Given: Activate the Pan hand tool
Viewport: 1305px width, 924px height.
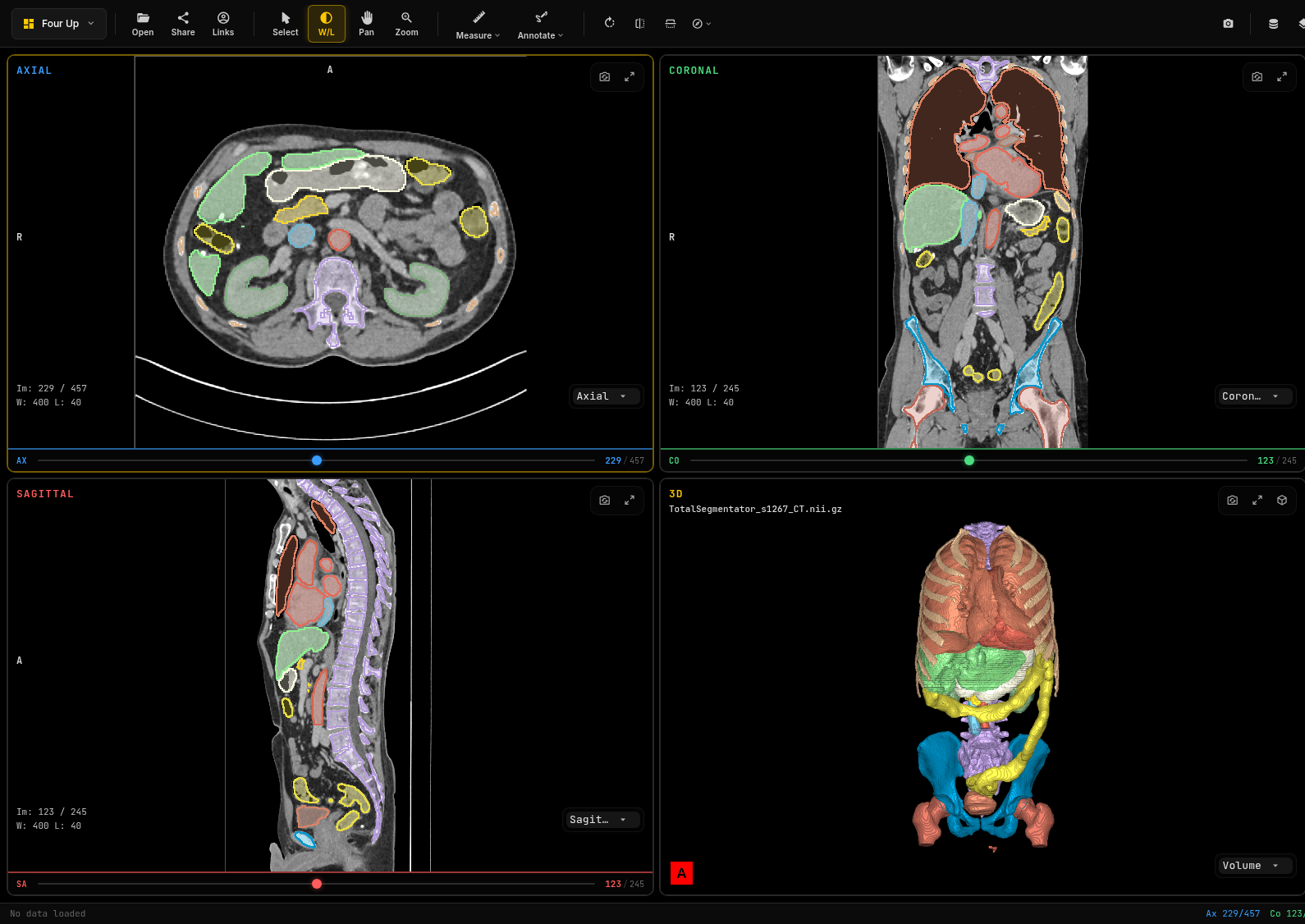Looking at the screenshot, I should click(367, 24).
